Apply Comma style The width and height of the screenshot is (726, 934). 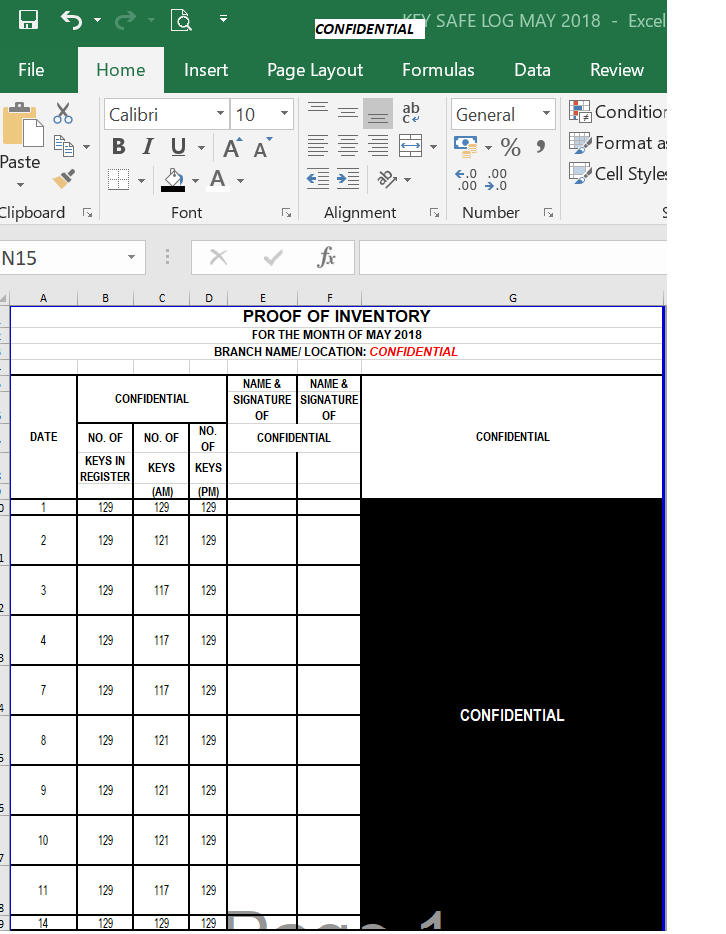coord(541,147)
